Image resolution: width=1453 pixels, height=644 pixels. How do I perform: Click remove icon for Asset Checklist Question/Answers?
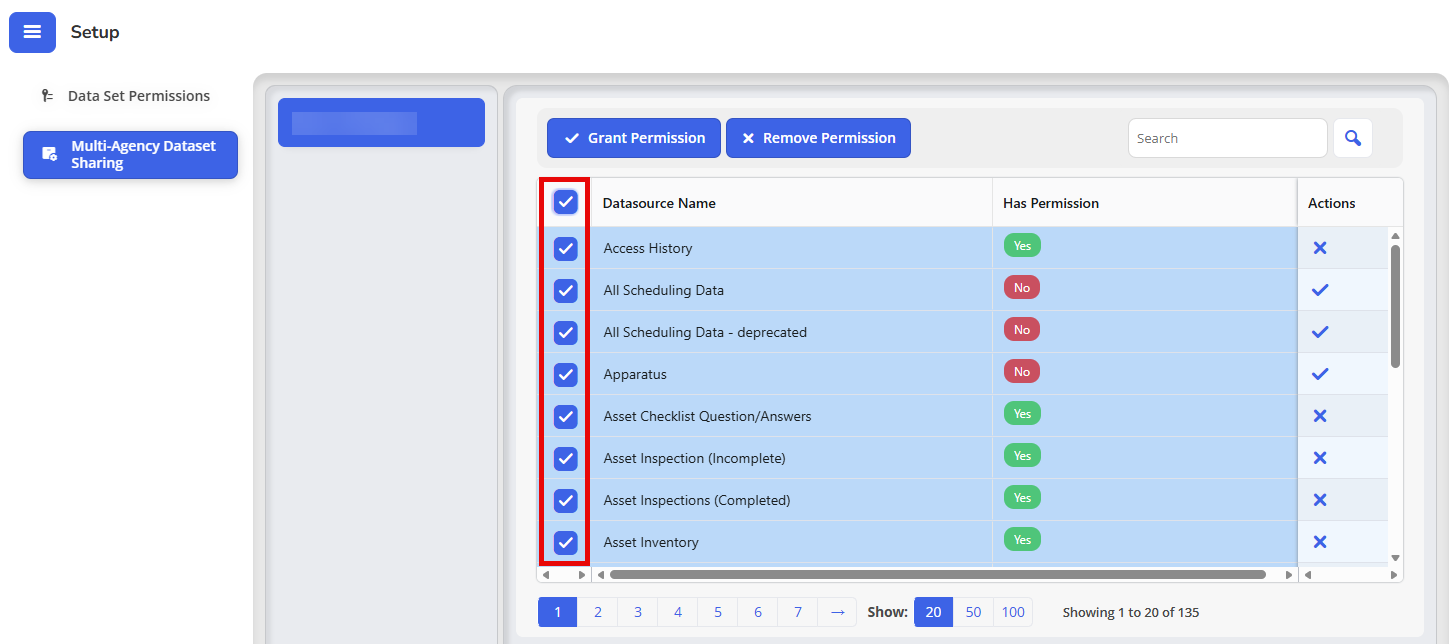click(x=1320, y=416)
